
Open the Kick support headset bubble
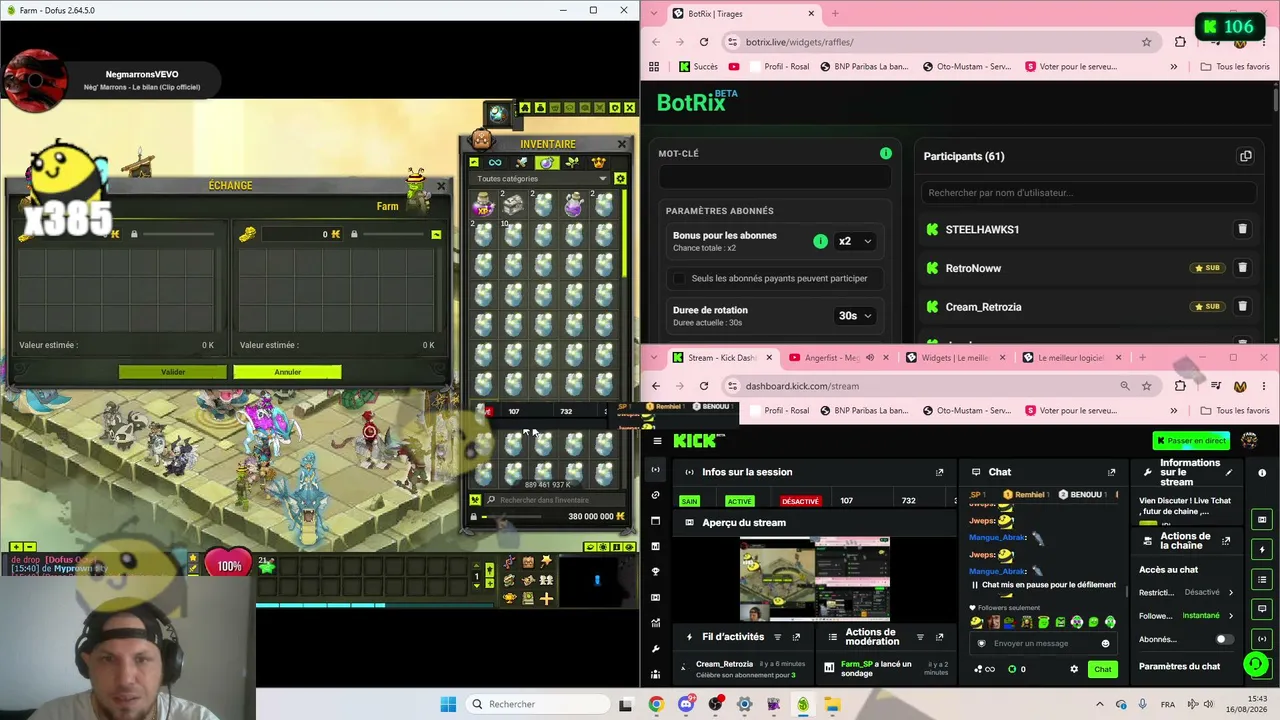[x=1256, y=664]
